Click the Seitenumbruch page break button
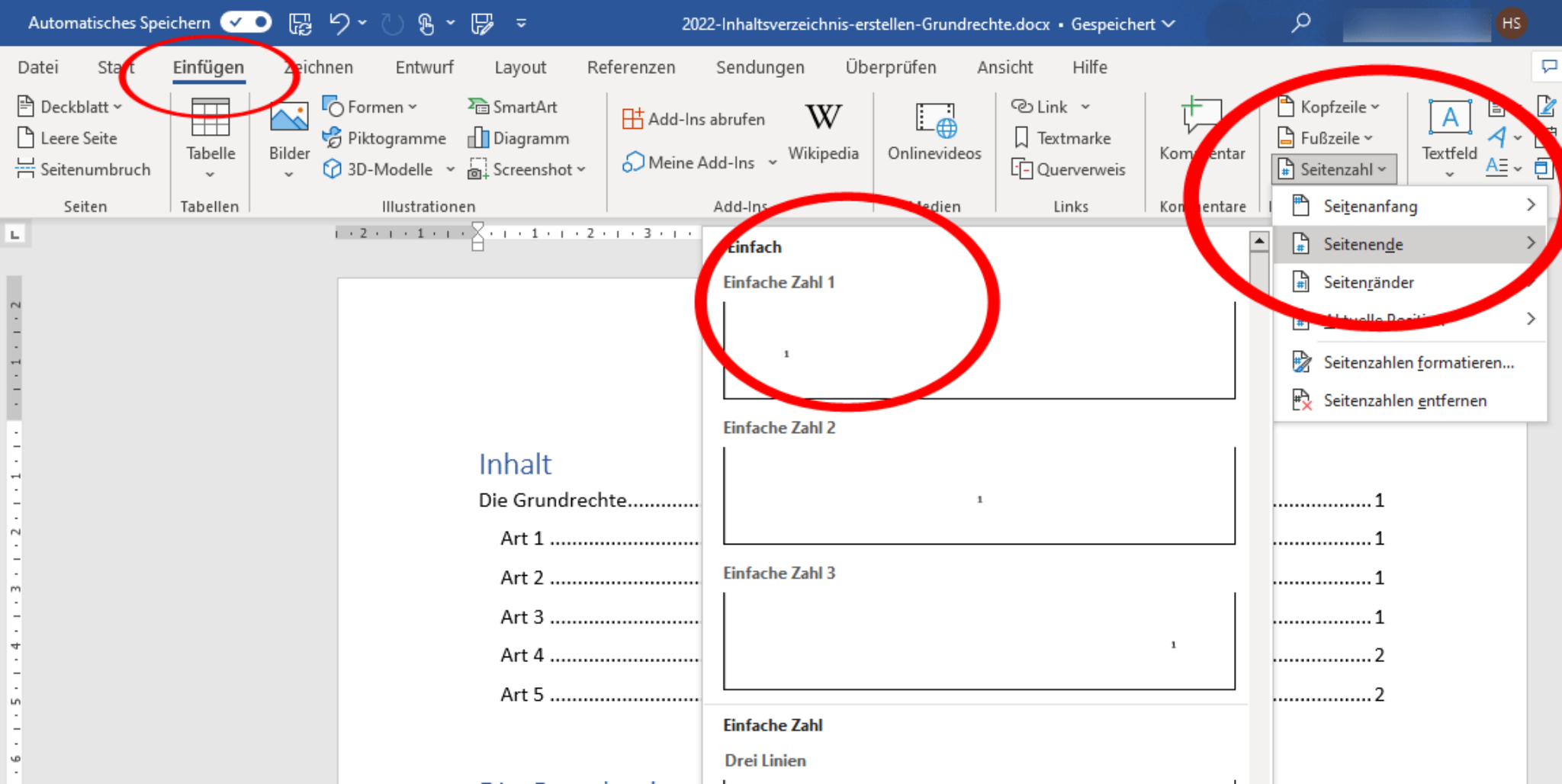 point(84,169)
